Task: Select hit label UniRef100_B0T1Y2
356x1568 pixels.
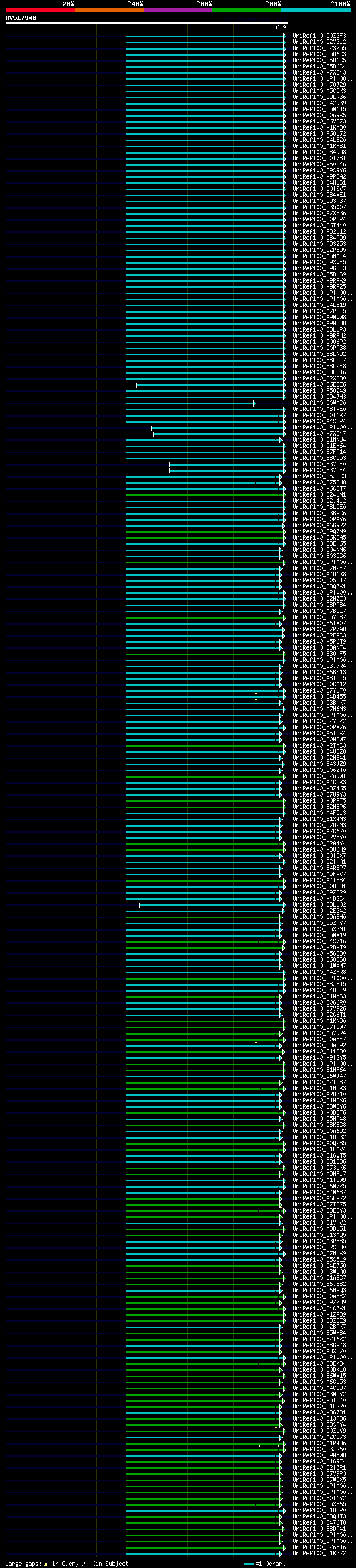Action: tap(319, 1498)
